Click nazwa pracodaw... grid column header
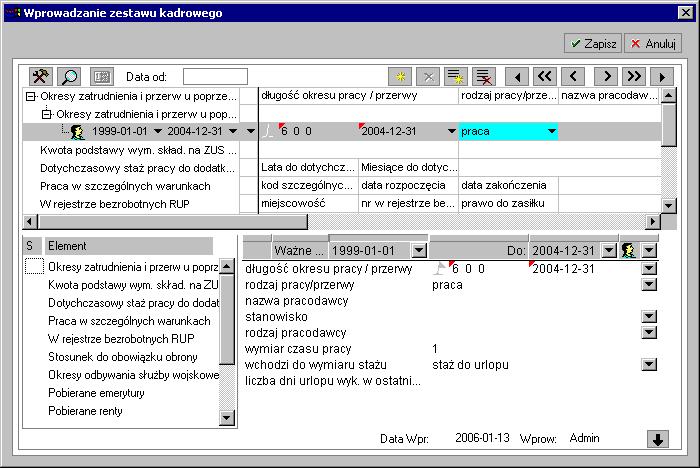This screenshot has width=700, height=468. 609,95
